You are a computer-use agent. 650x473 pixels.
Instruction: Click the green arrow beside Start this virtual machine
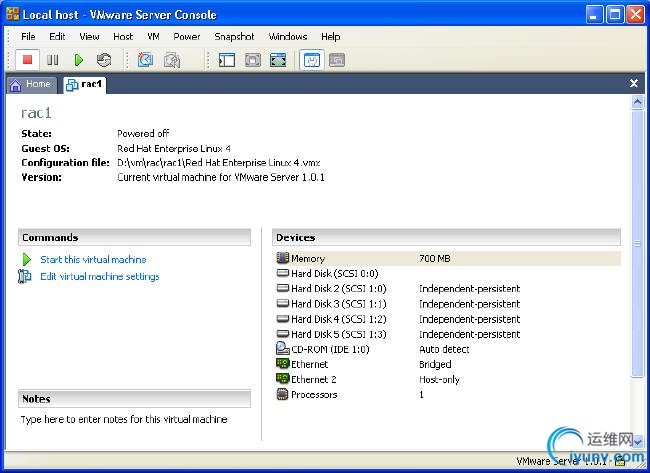coord(27,260)
